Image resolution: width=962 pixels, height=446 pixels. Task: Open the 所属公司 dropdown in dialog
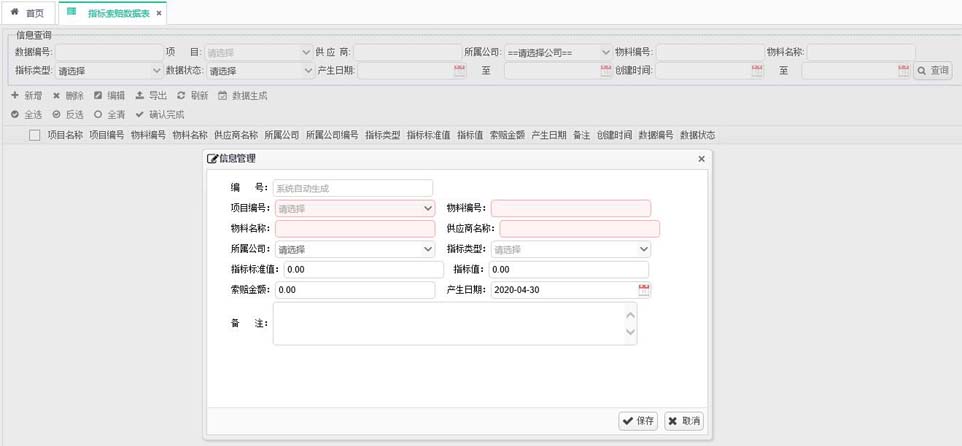coord(428,249)
